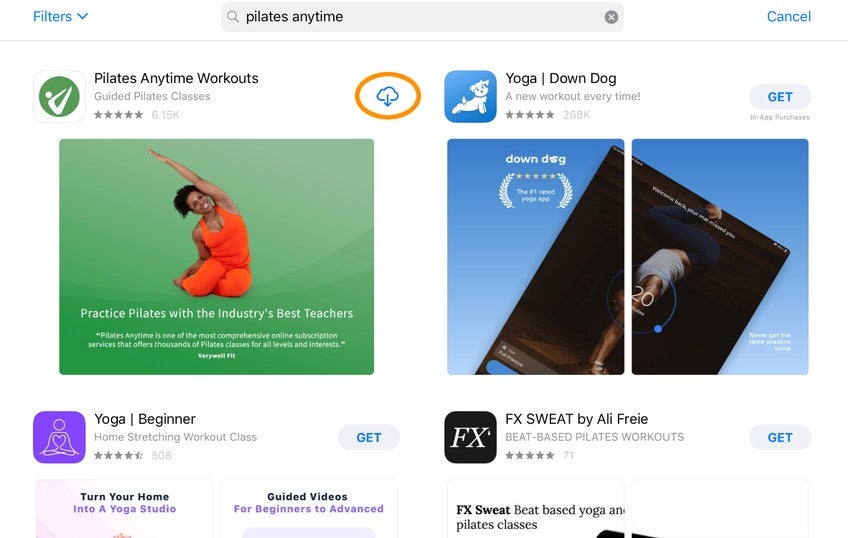Open the FX SWEAT app icon

[470, 437]
